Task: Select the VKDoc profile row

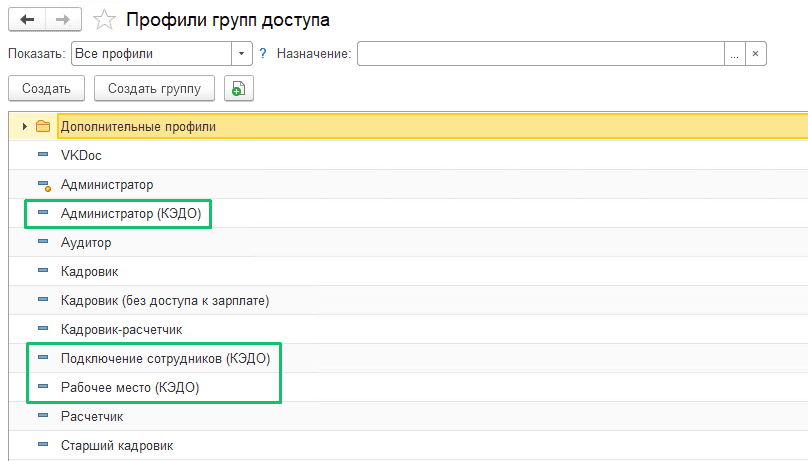Action: click(408, 155)
